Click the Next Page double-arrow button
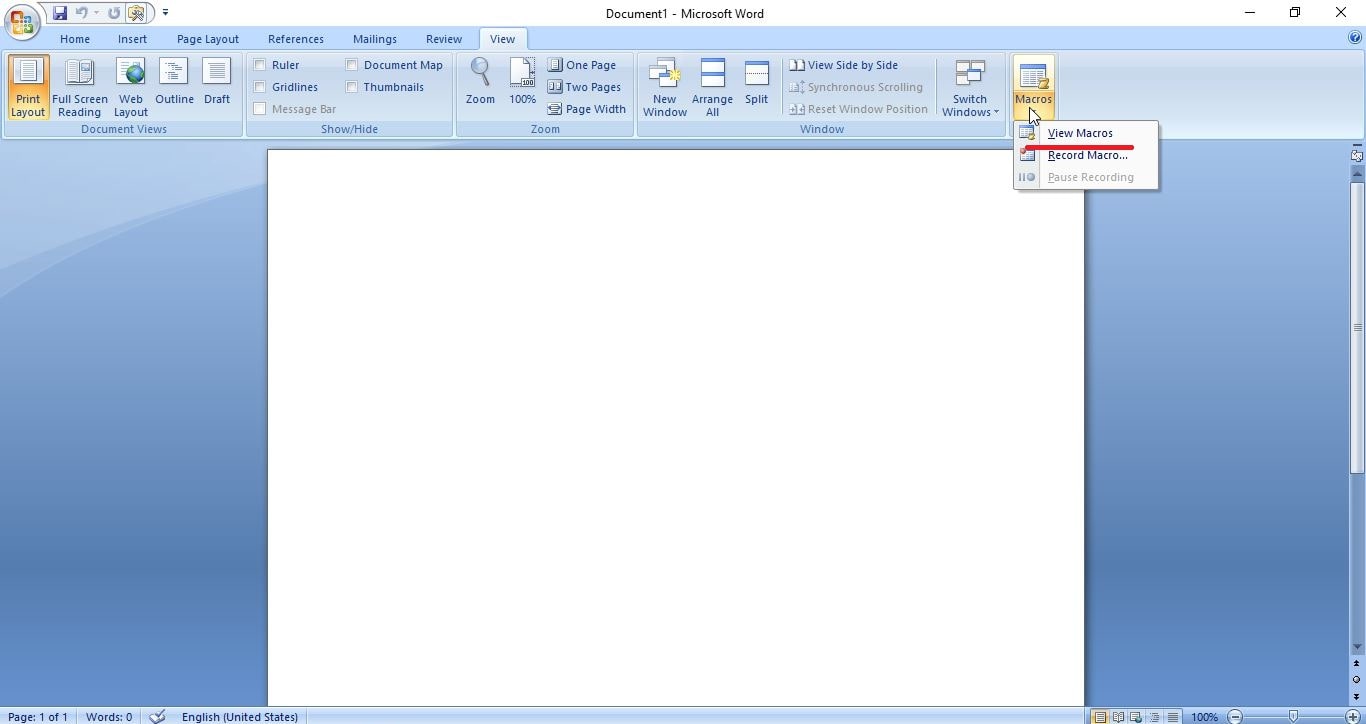The height and width of the screenshot is (724, 1366). point(1357,697)
